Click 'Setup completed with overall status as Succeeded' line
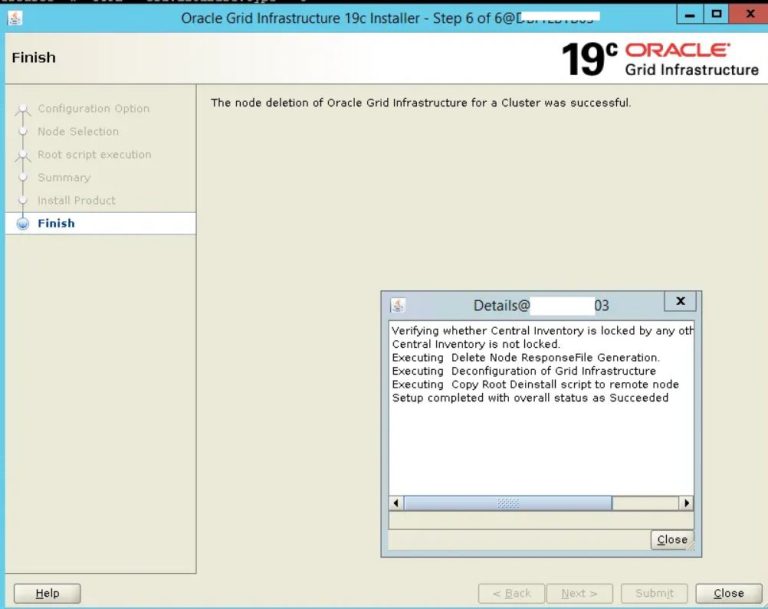768x609 pixels. [x=530, y=398]
